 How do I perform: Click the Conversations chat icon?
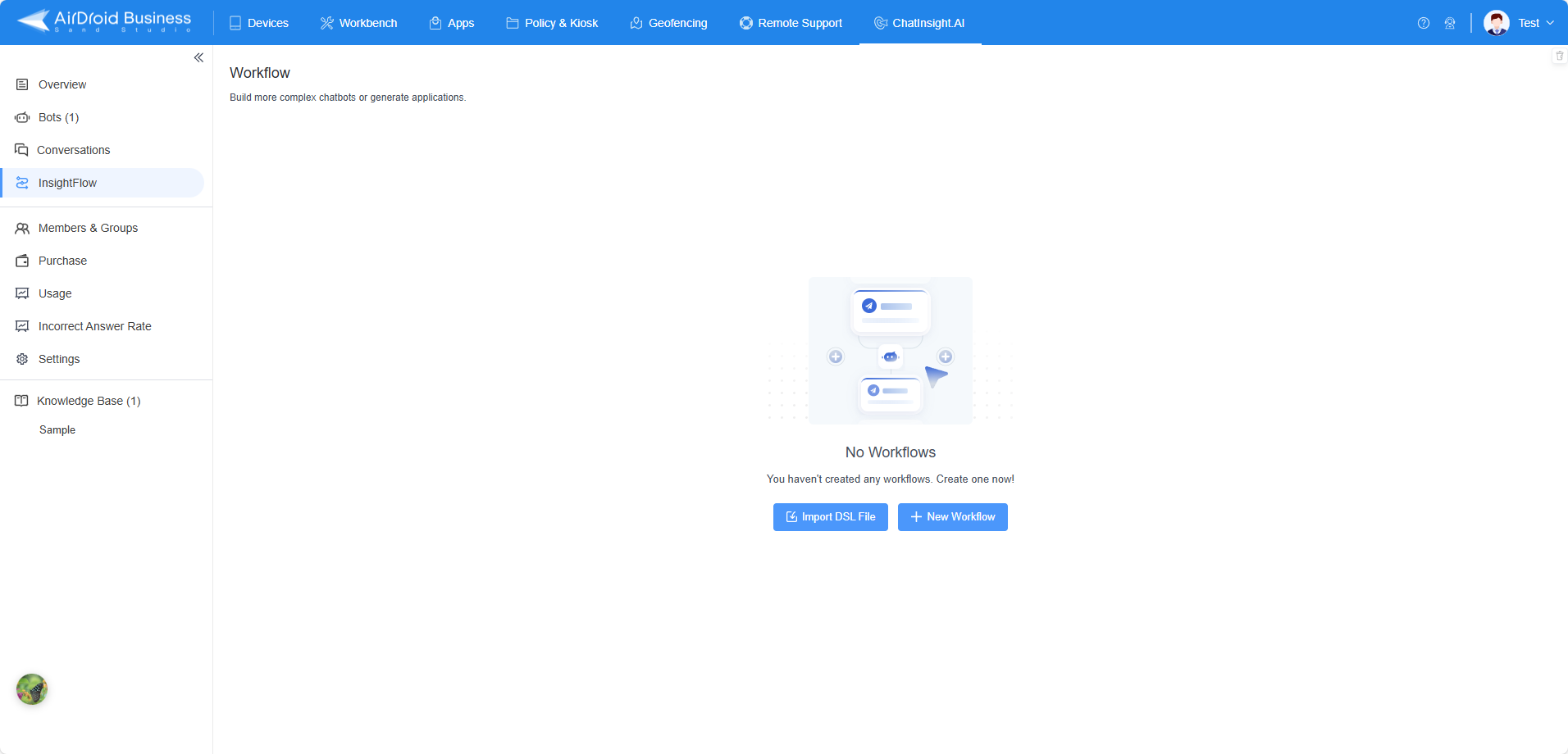click(x=21, y=150)
